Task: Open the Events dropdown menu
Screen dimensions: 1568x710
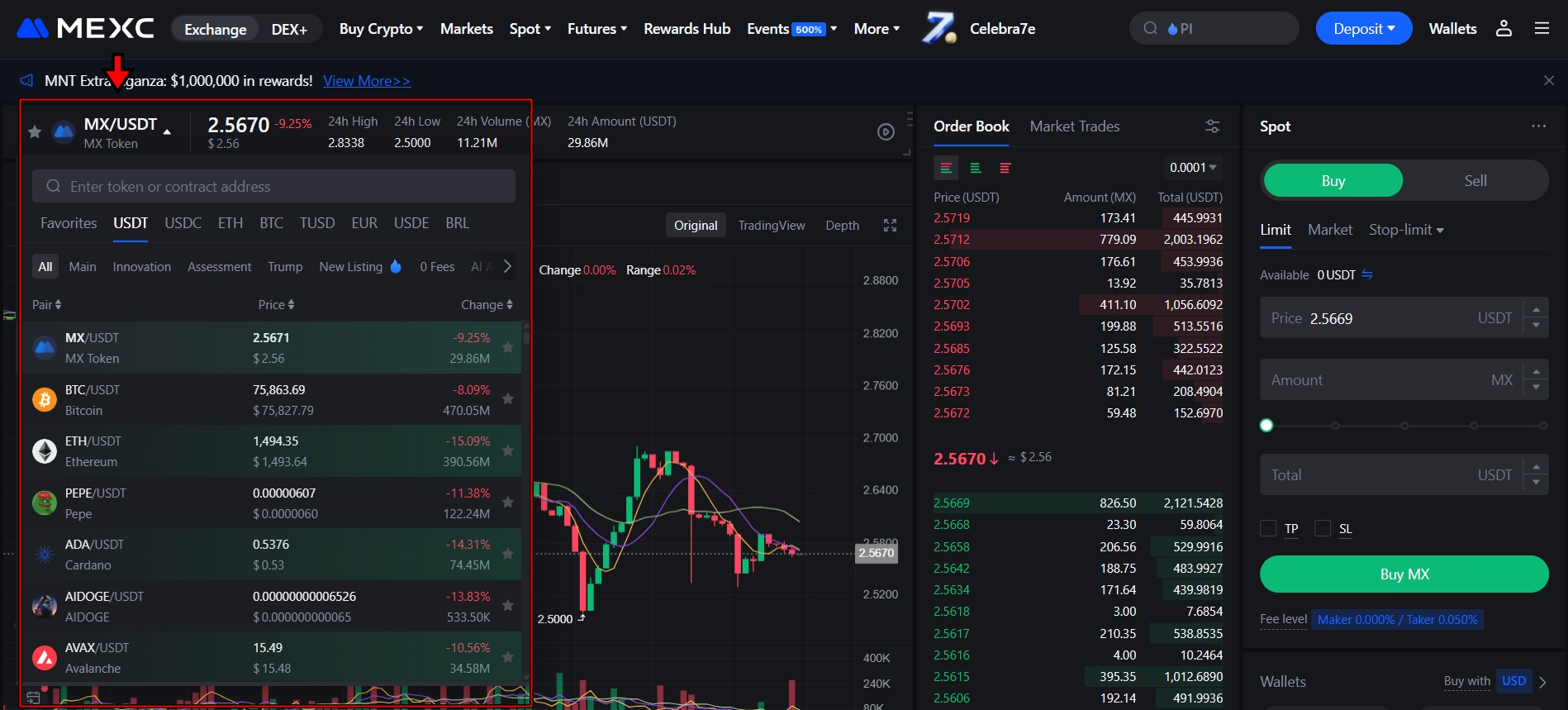Action: (792, 29)
